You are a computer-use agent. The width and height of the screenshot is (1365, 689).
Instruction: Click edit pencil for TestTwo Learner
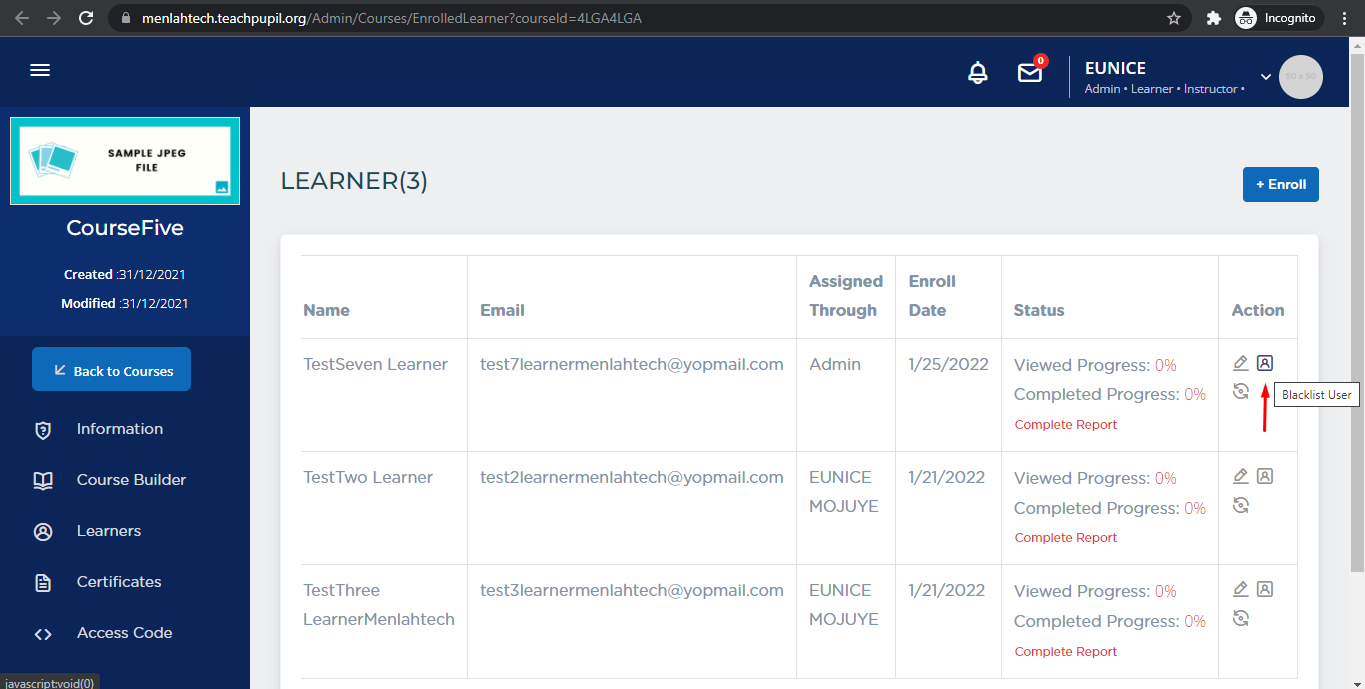pos(1241,476)
